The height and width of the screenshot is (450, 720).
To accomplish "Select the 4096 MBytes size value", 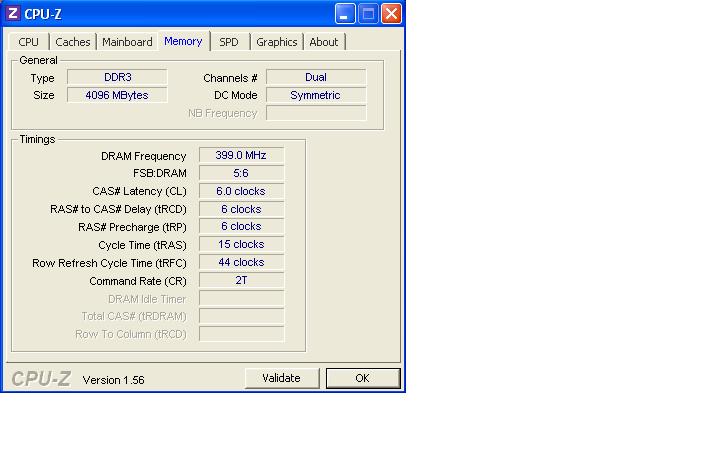I will pyautogui.click(x=117, y=95).
